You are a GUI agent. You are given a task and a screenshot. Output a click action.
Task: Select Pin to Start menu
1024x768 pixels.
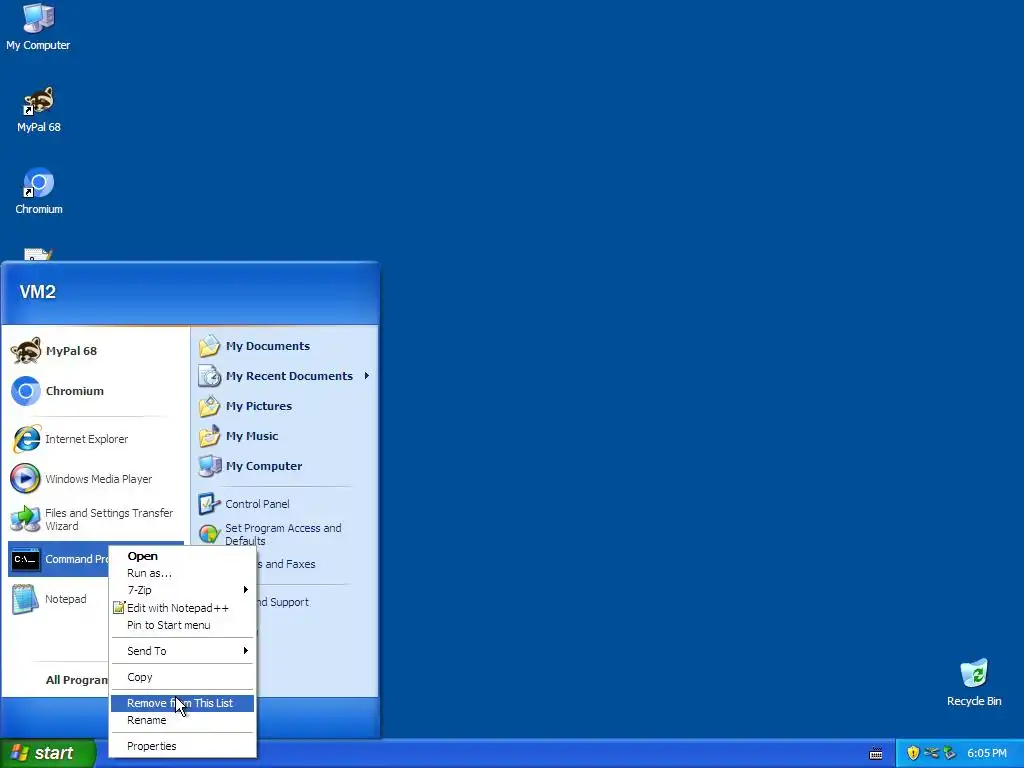182,625
